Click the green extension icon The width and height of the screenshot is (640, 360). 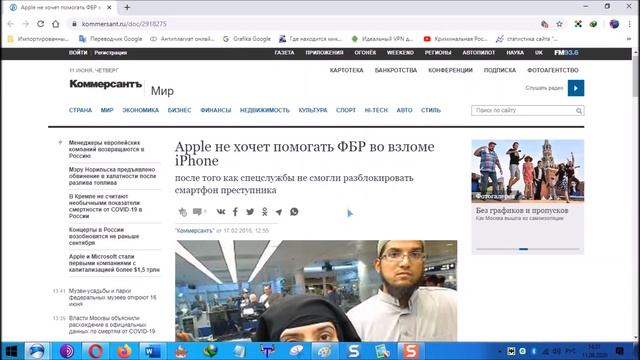[x=593, y=24]
